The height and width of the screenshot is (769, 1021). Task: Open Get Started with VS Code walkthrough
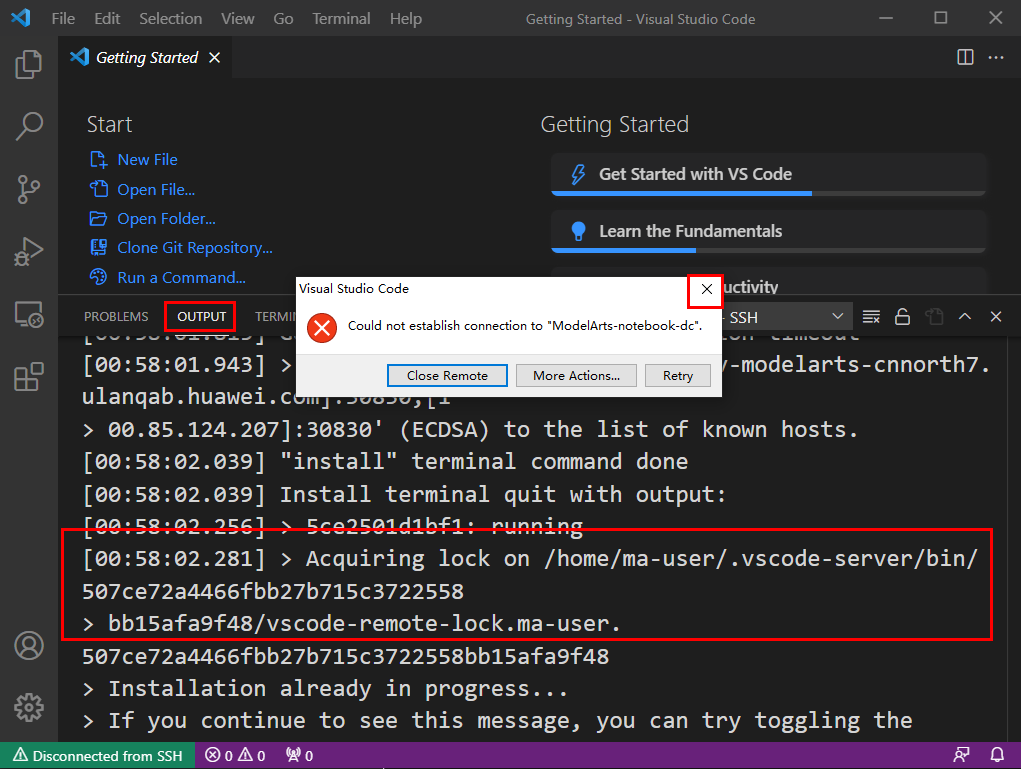768,175
